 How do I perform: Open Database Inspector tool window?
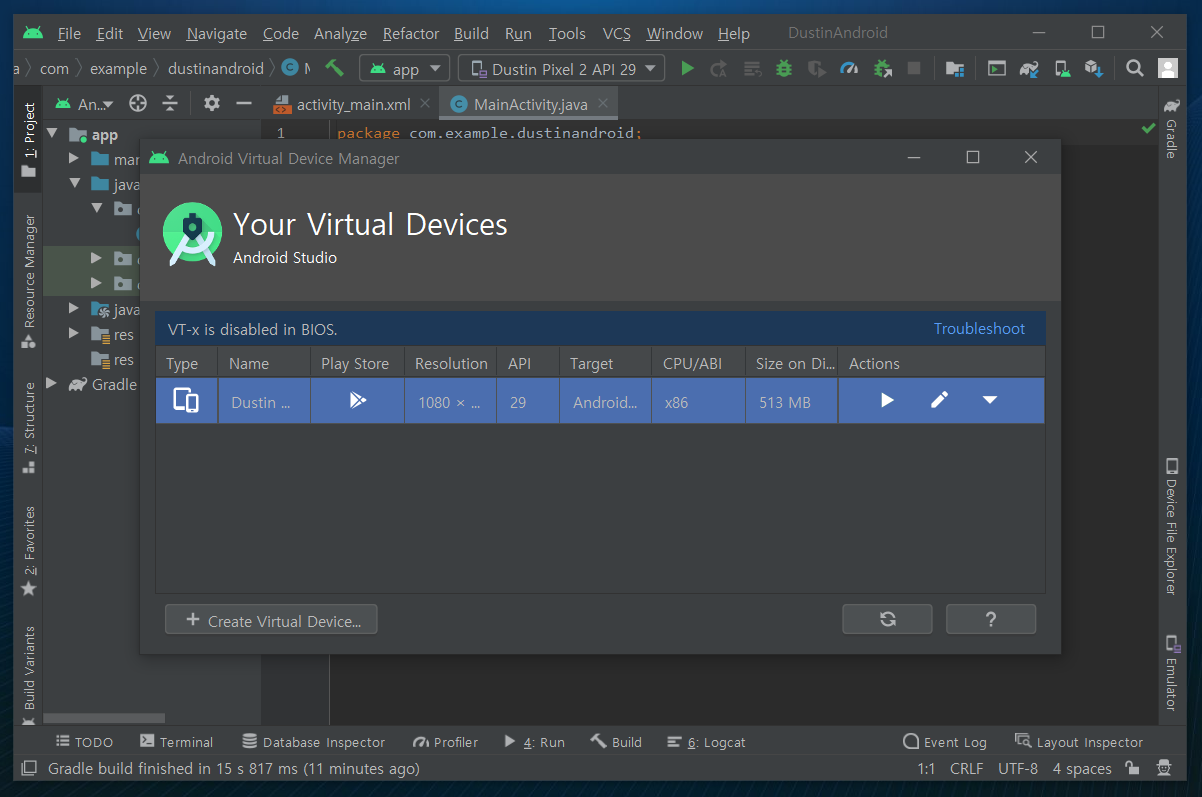point(313,742)
